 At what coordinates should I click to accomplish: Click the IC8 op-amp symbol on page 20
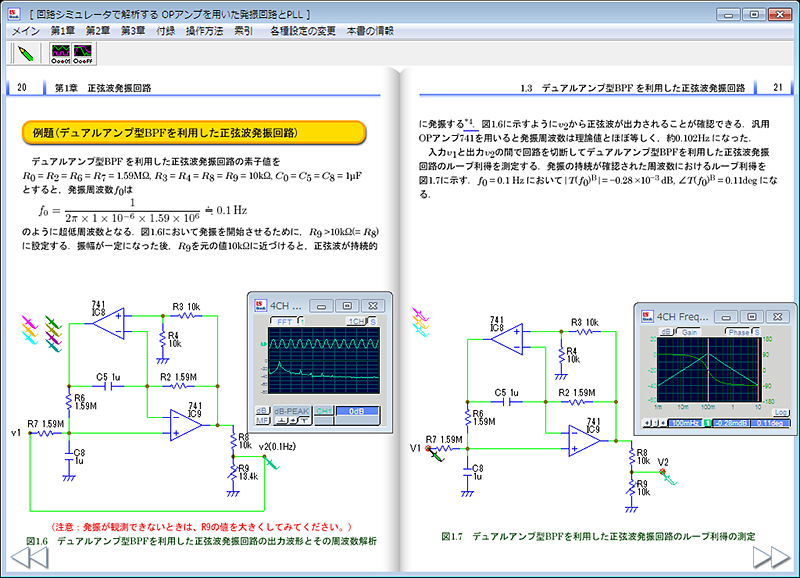(109, 323)
